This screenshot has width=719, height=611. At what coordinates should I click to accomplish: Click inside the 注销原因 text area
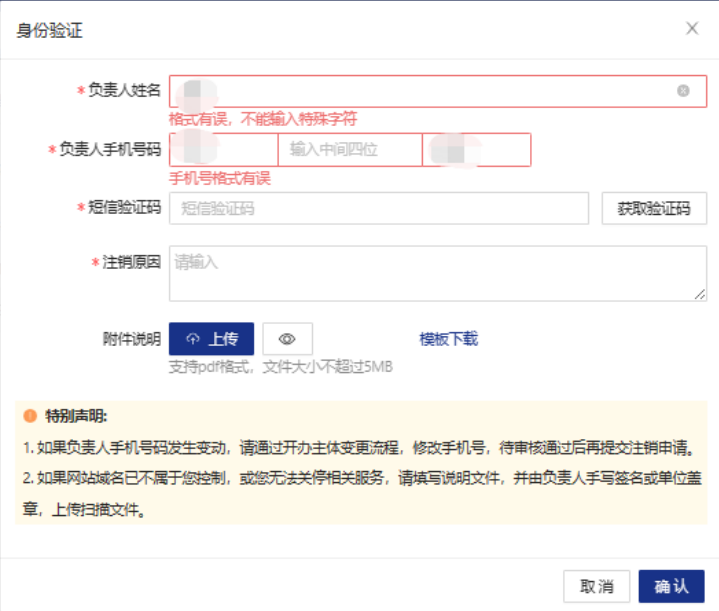click(437, 272)
